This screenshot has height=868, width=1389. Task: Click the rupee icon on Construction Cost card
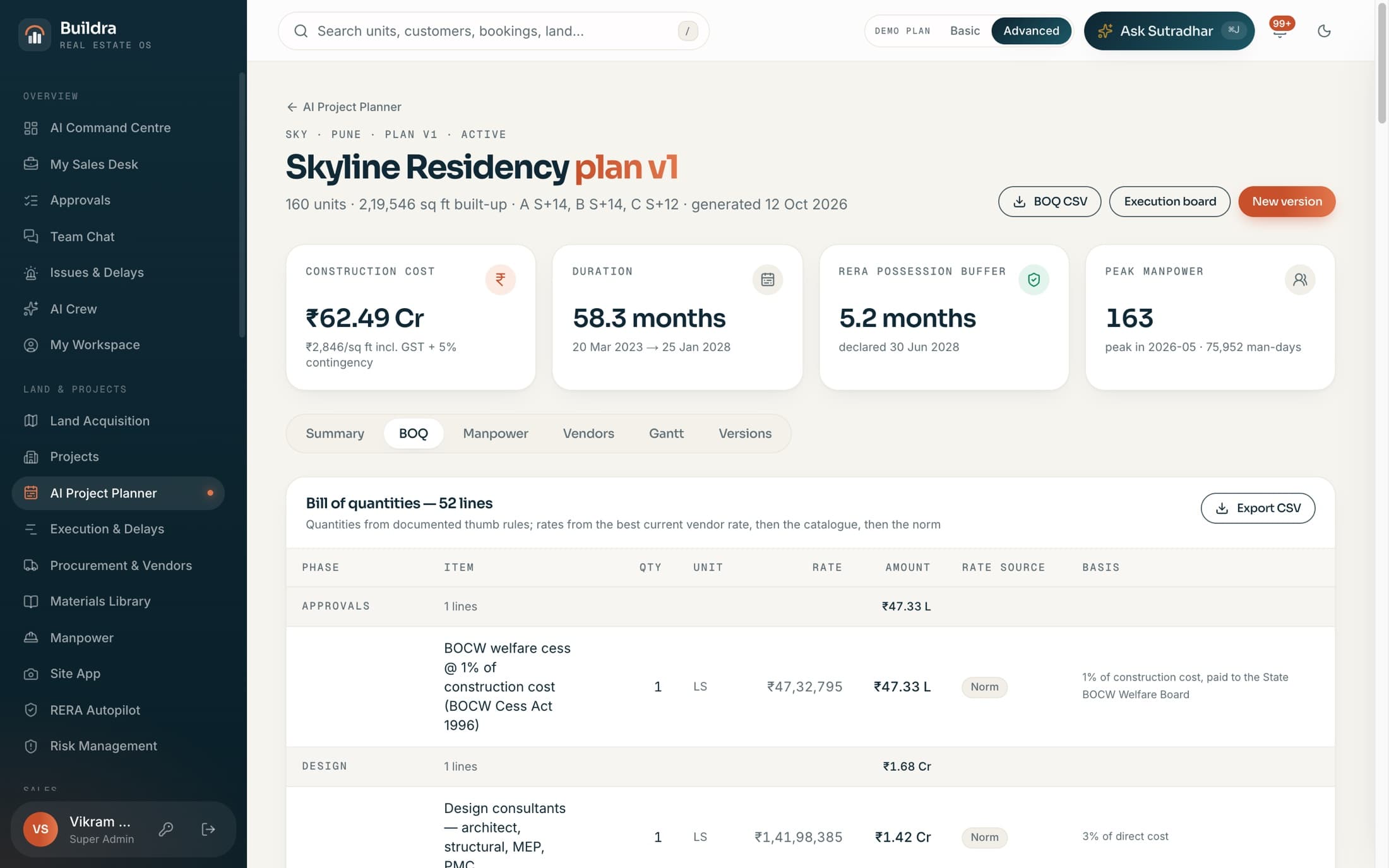[500, 279]
